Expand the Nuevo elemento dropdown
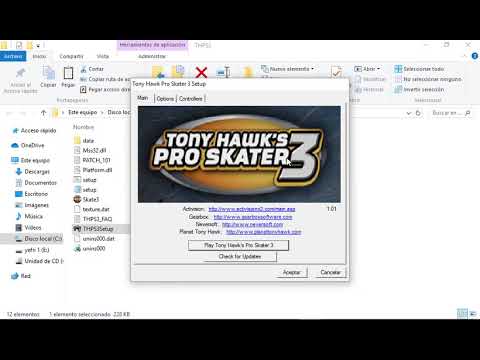Screen dimensions: 480x360 [x=312, y=69]
